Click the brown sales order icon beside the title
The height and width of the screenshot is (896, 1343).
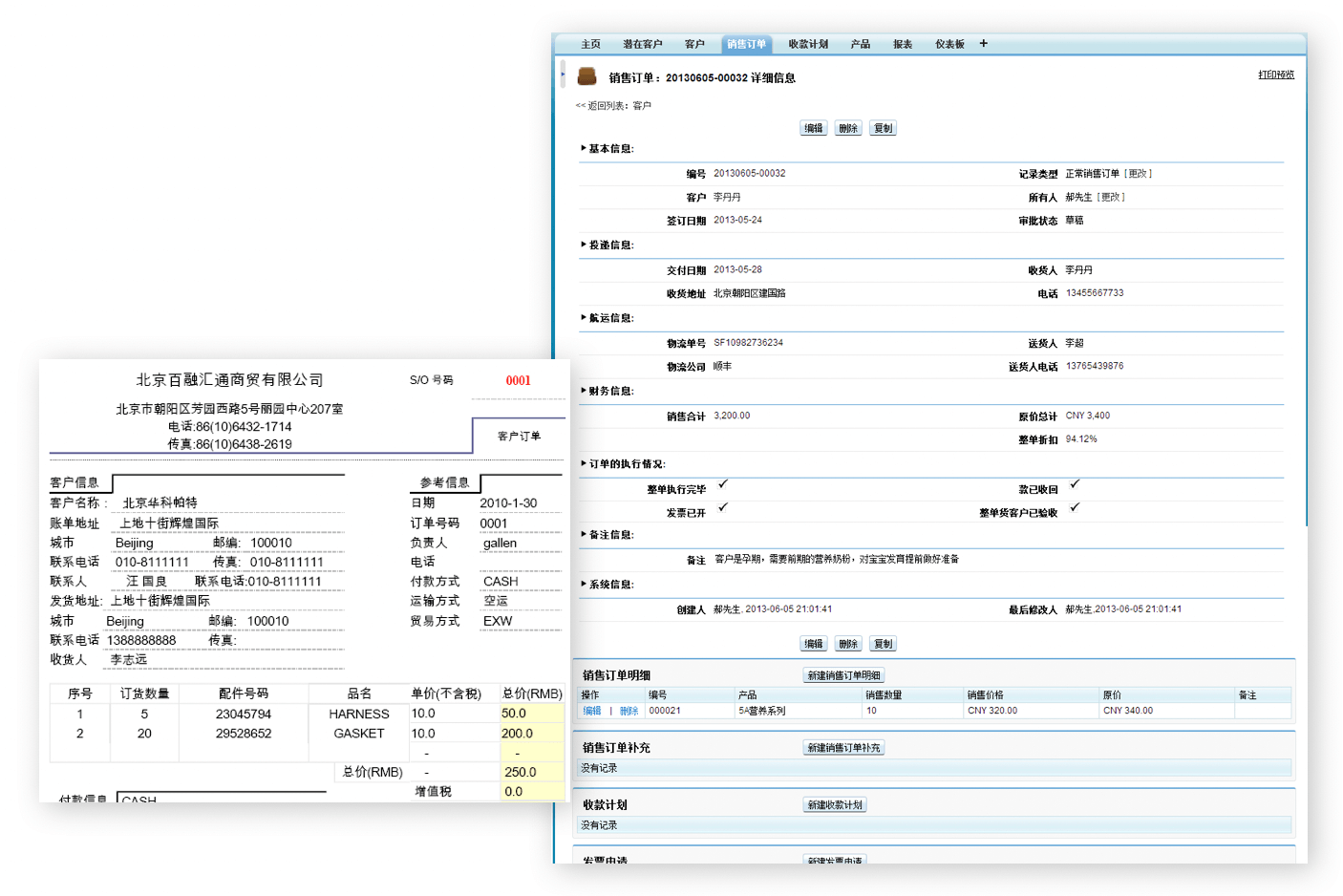(586, 76)
